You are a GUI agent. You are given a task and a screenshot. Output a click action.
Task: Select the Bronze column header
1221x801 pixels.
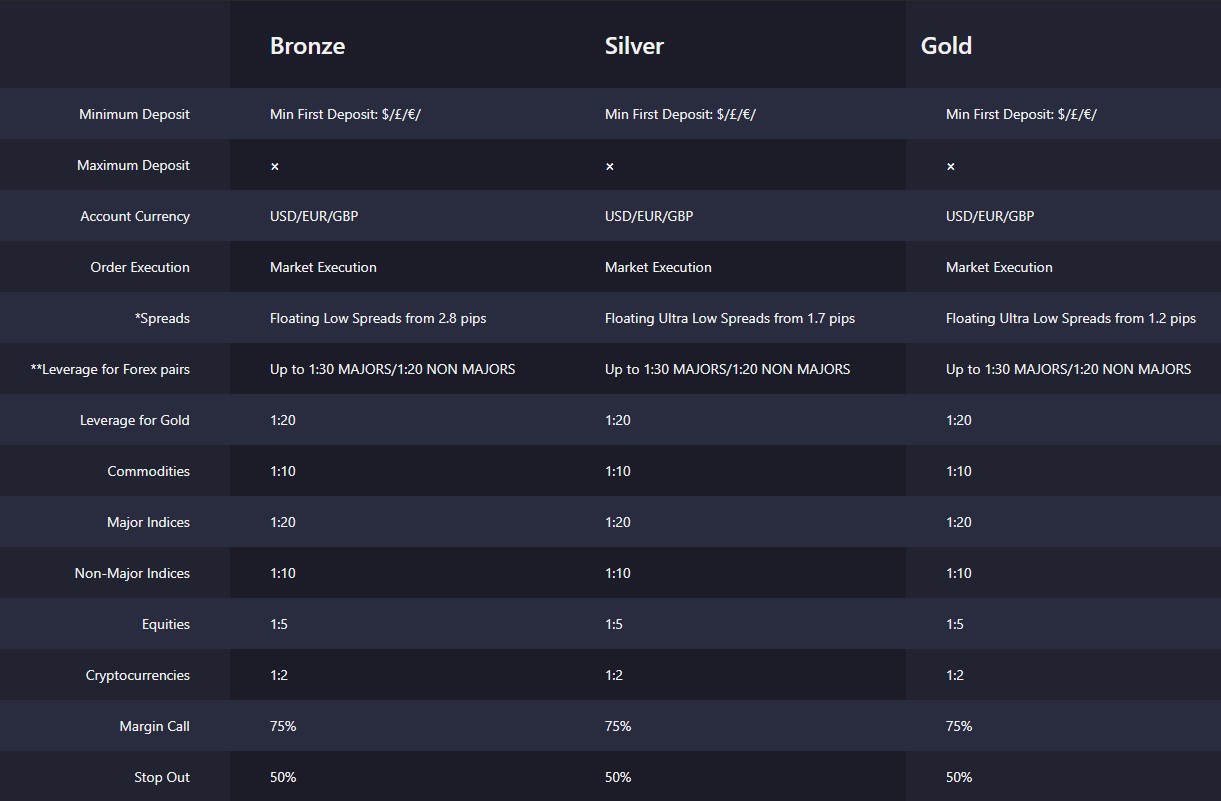[308, 46]
